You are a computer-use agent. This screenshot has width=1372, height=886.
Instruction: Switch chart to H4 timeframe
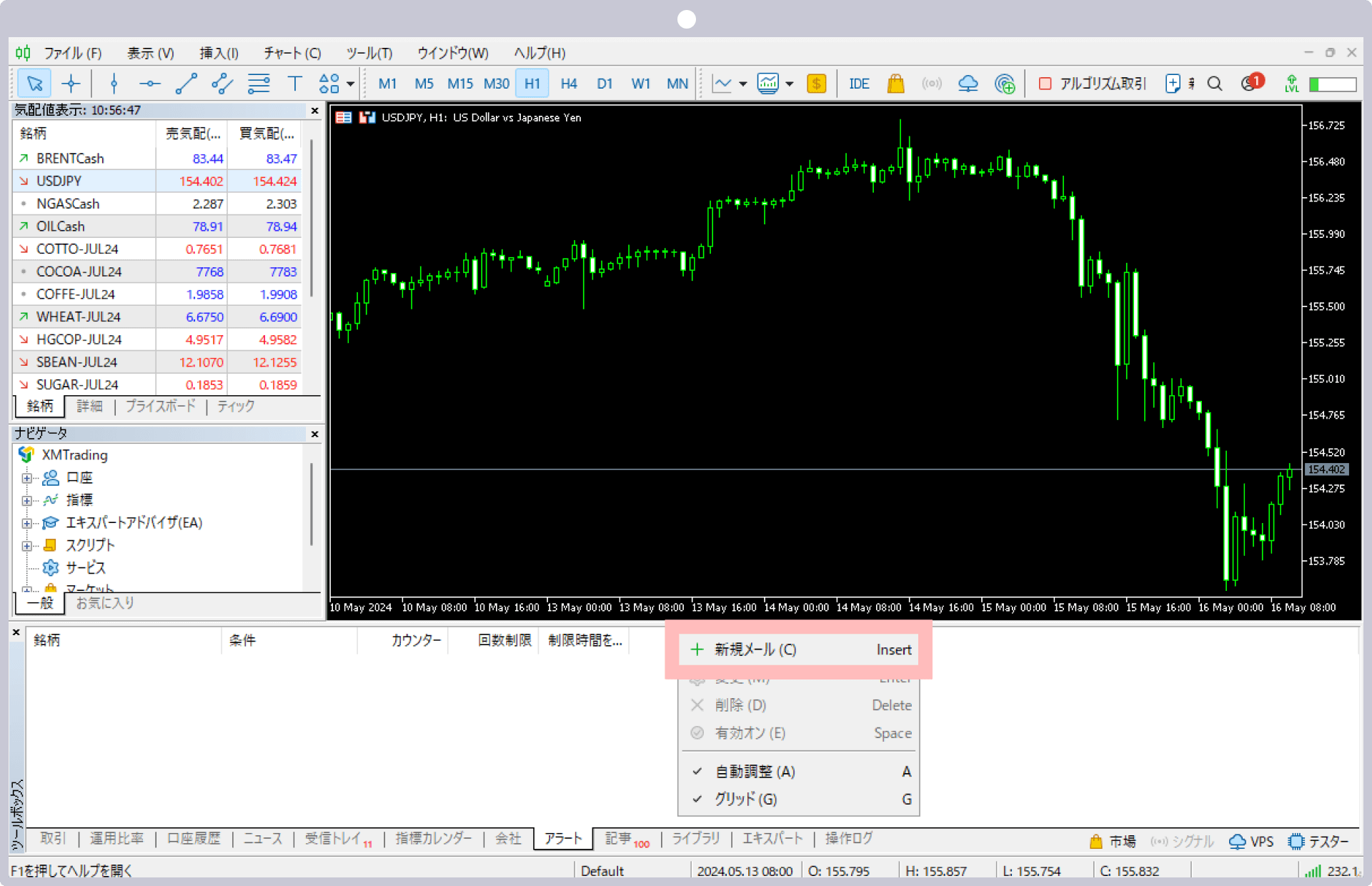coord(569,84)
